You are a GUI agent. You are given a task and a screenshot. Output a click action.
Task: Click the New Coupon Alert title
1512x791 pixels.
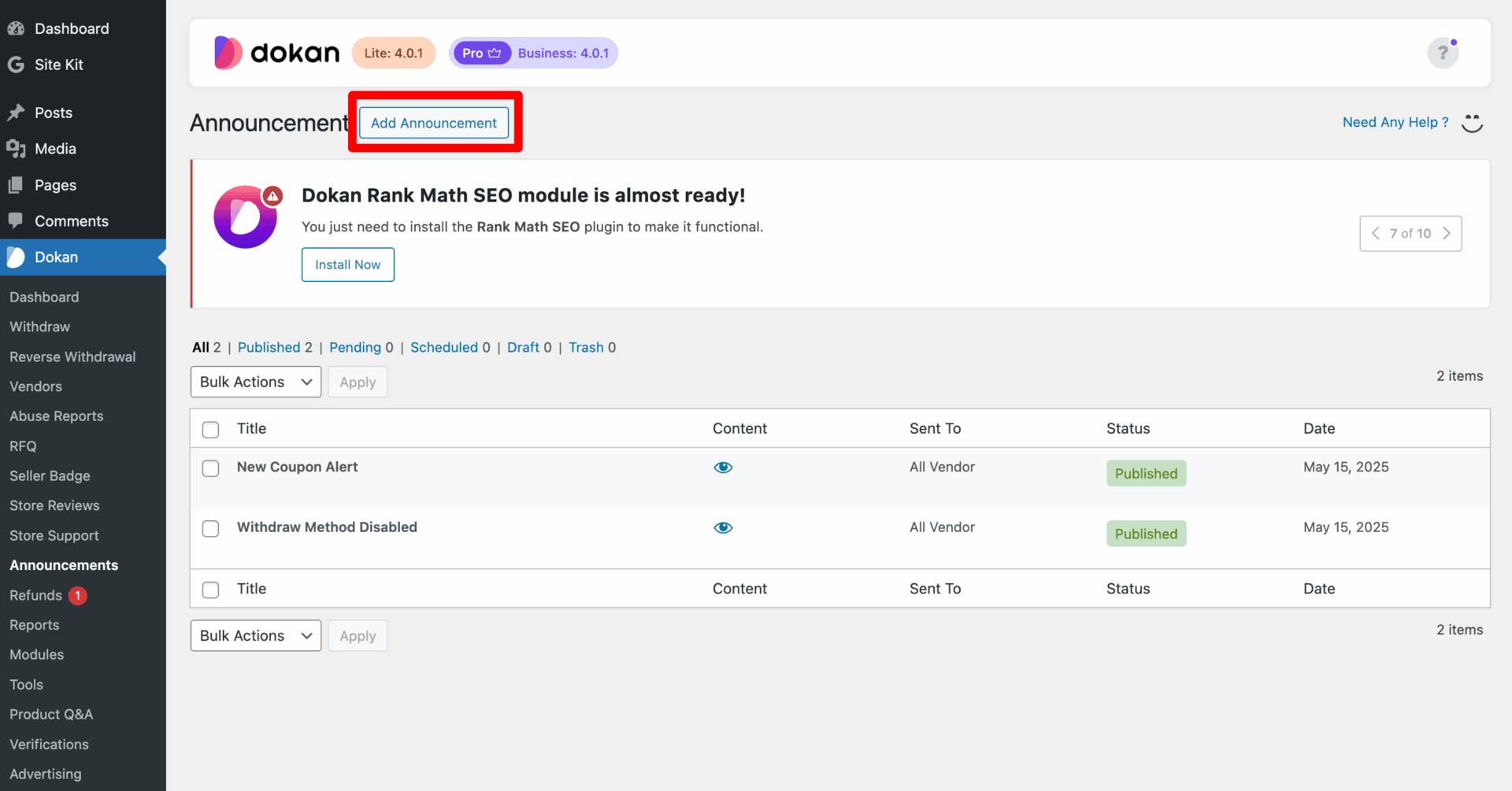point(297,467)
